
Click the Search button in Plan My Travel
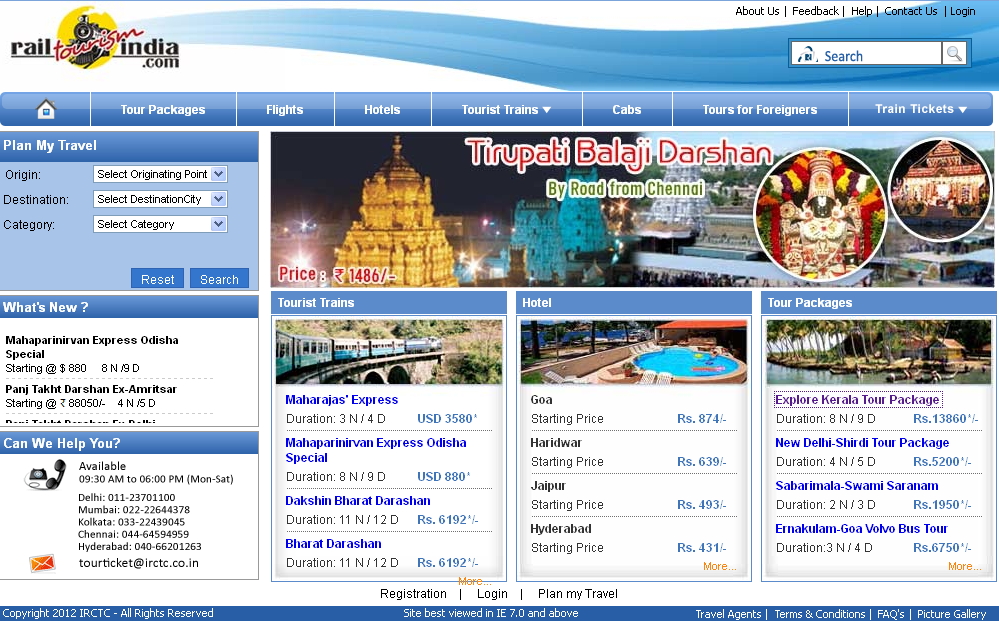219,279
